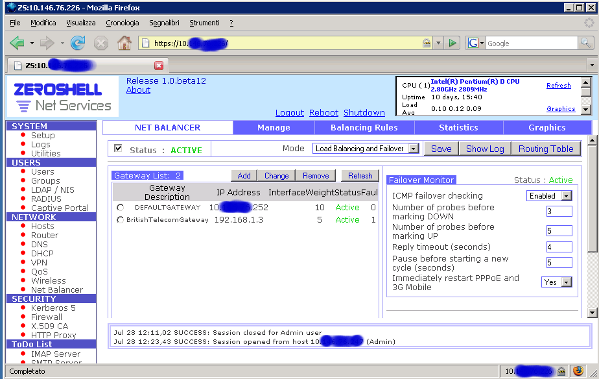Open the address bar URL history dropdown
The width and height of the screenshot is (599, 379).
tap(439, 43)
